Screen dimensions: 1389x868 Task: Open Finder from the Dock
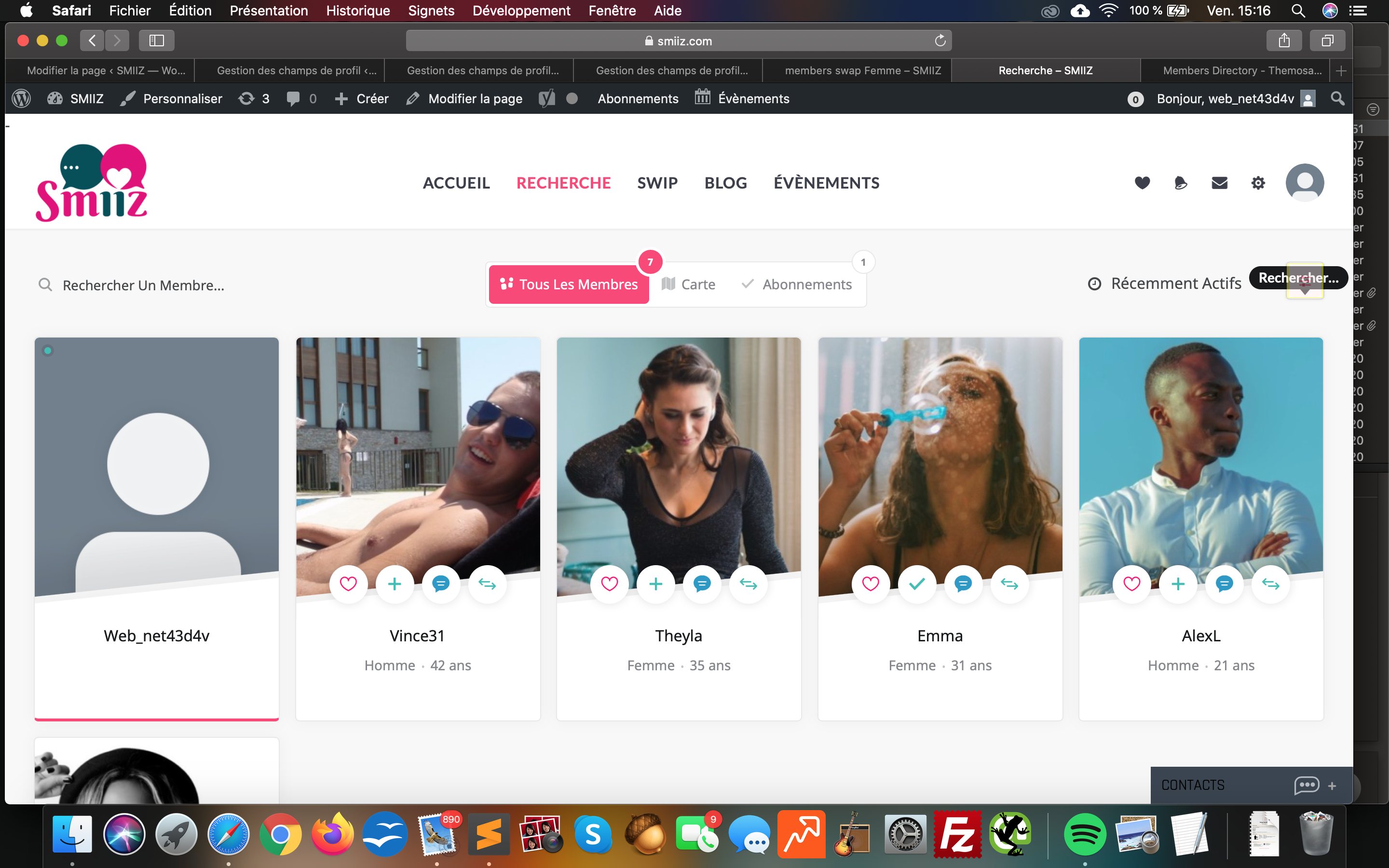click(x=72, y=835)
